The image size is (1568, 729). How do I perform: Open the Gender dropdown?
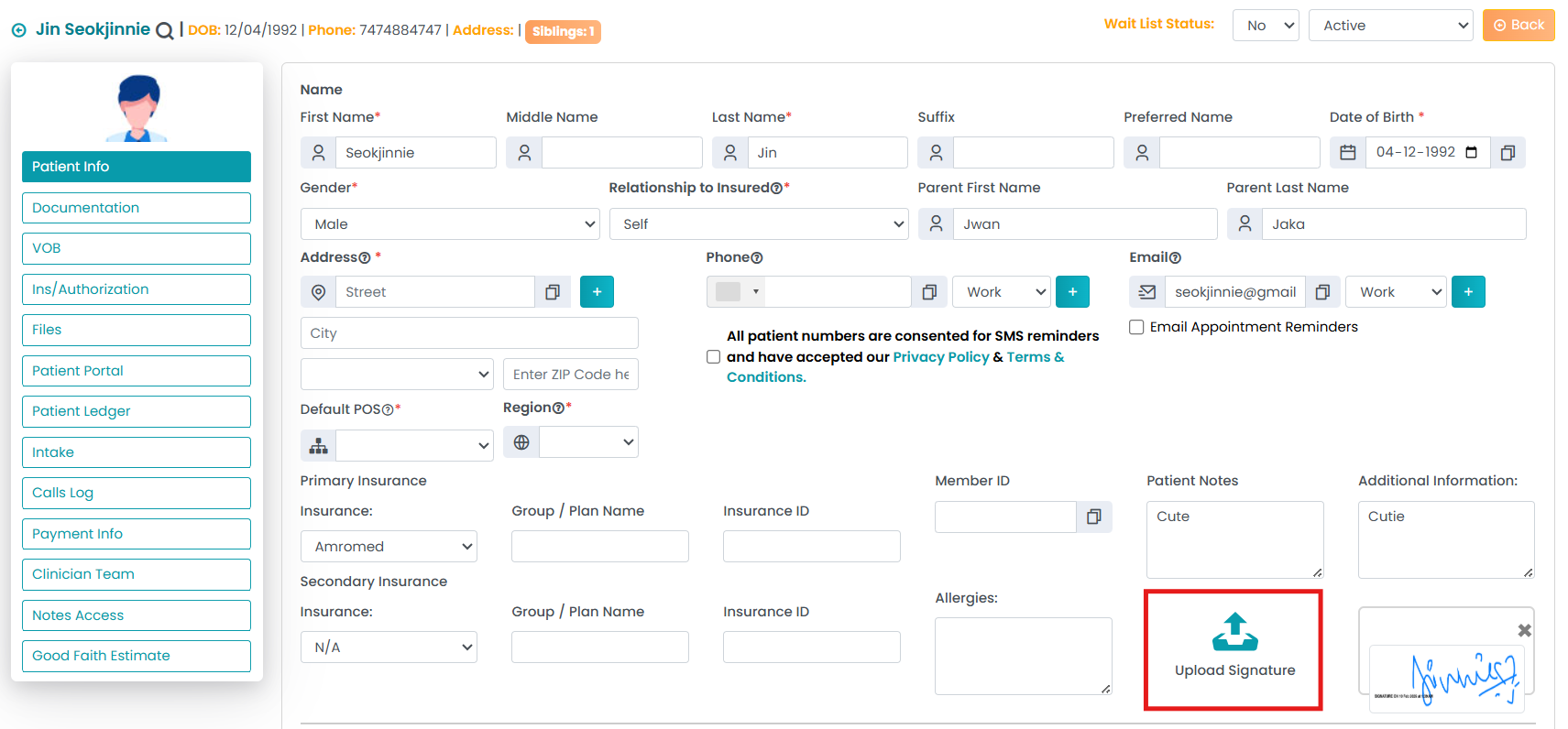tap(450, 224)
